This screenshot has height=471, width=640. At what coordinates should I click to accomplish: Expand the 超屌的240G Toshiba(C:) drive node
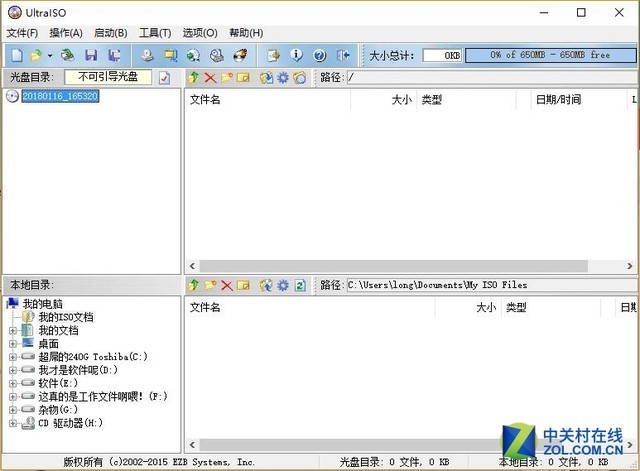13,357
